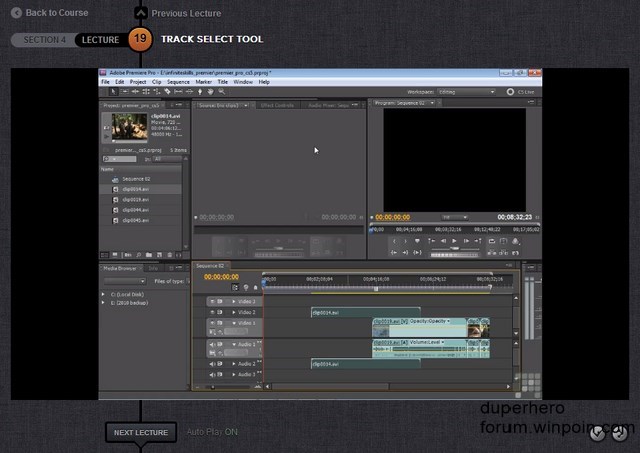
Task: Step forward one frame in Program monitor
Action: coord(466,241)
